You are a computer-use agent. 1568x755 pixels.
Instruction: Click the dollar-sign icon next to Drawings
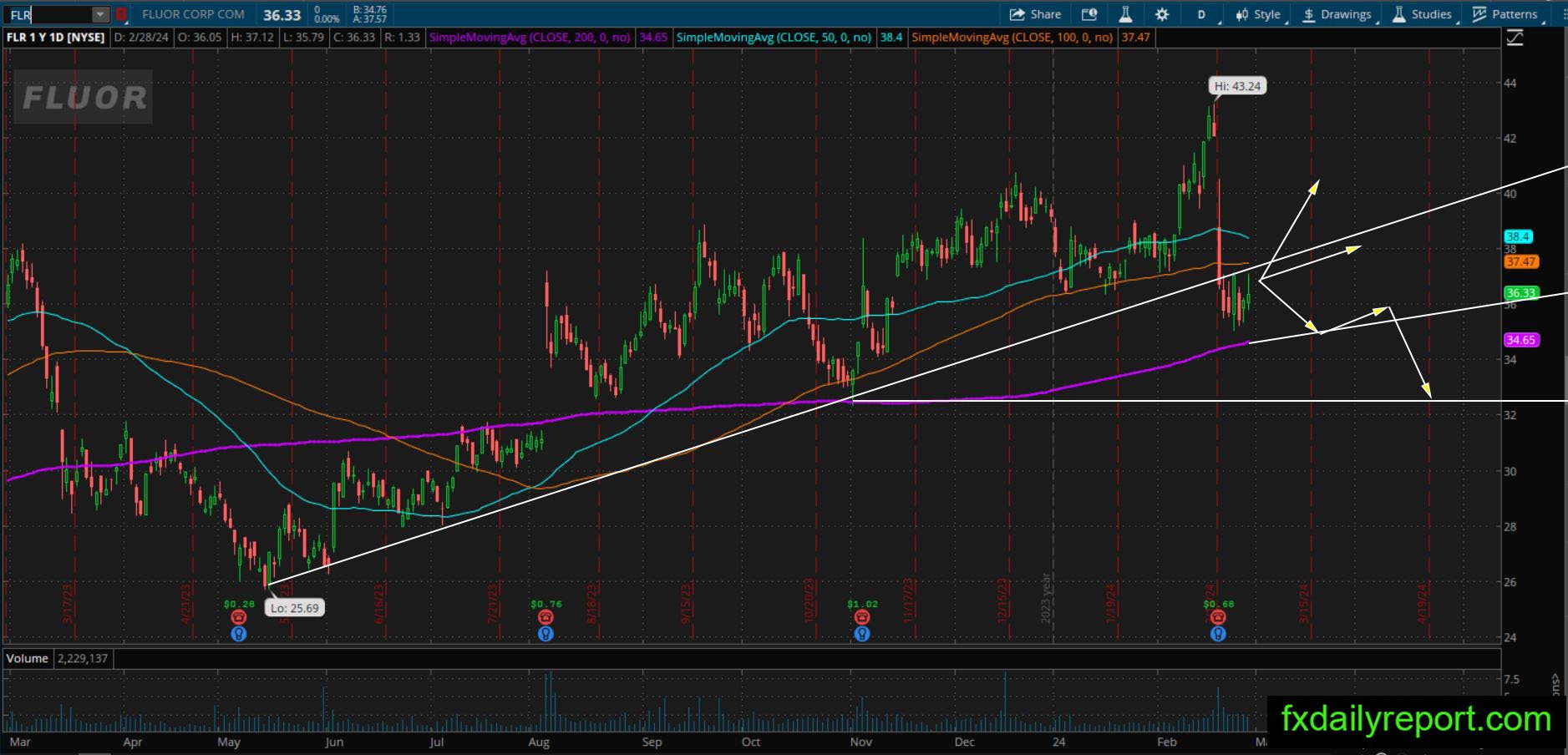click(x=1308, y=14)
